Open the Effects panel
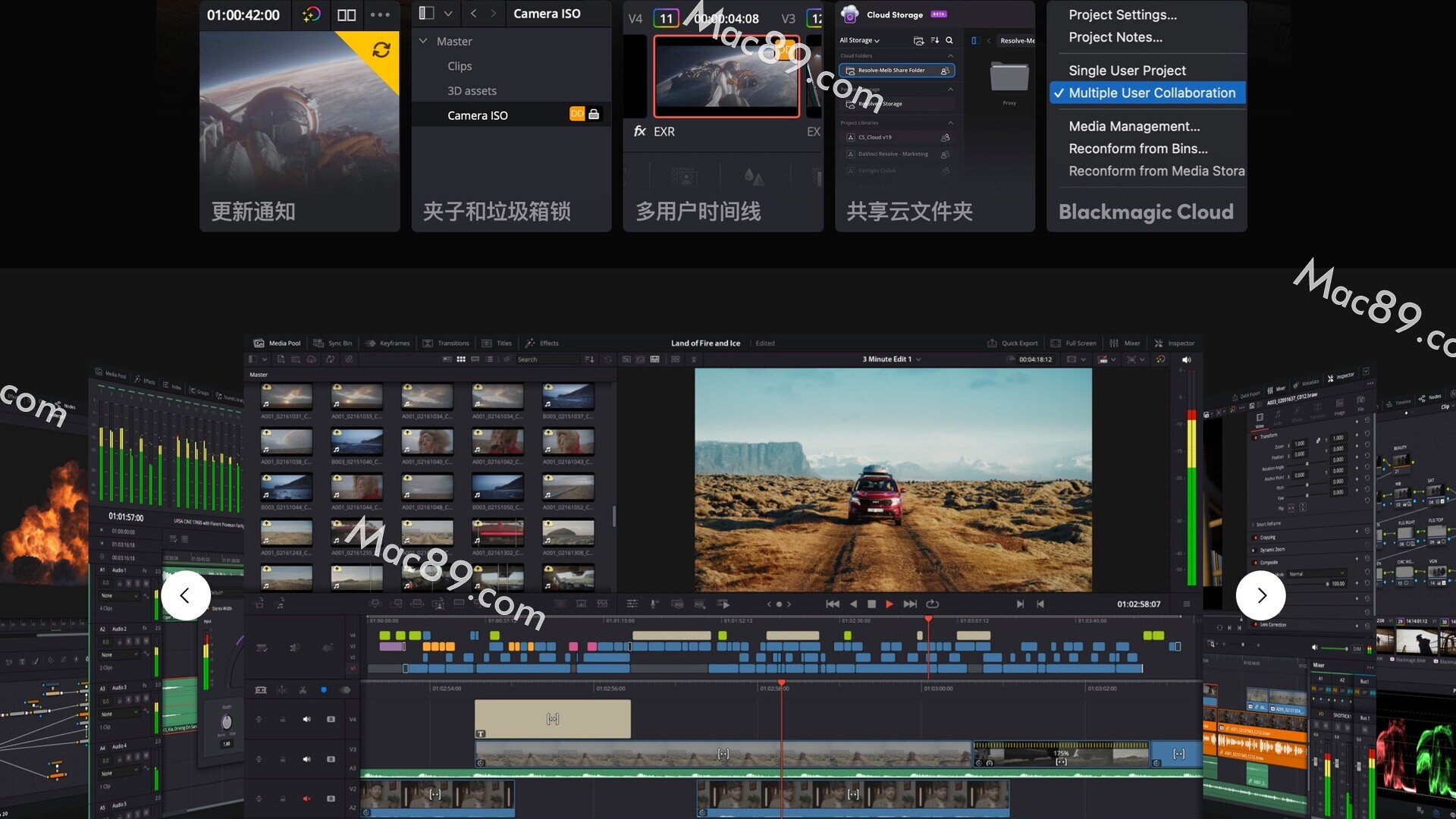Screen dimensions: 1456x819 tap(541, 343)
